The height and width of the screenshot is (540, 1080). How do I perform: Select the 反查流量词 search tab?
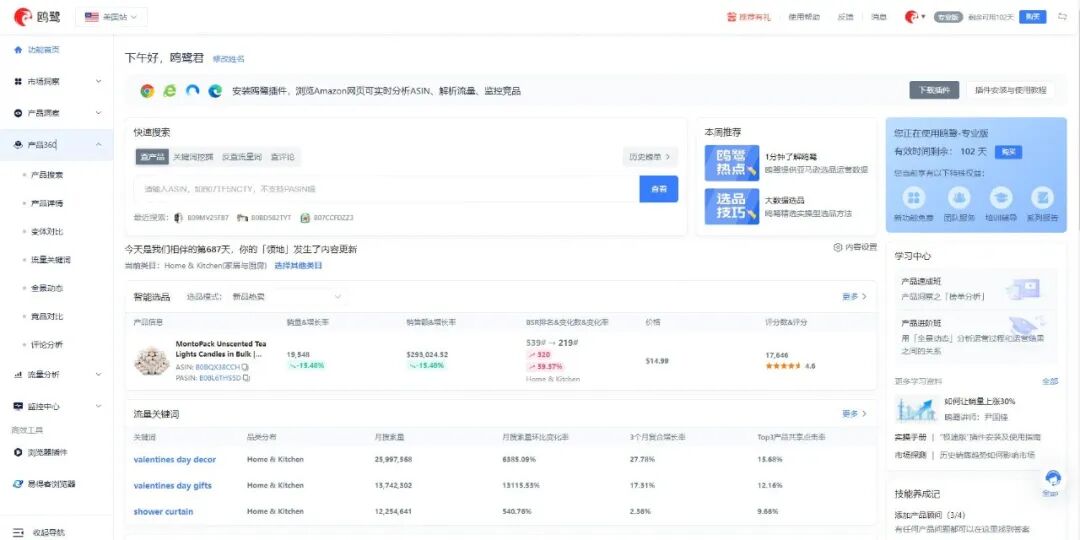pyautogui.click(x=242, y=157)
